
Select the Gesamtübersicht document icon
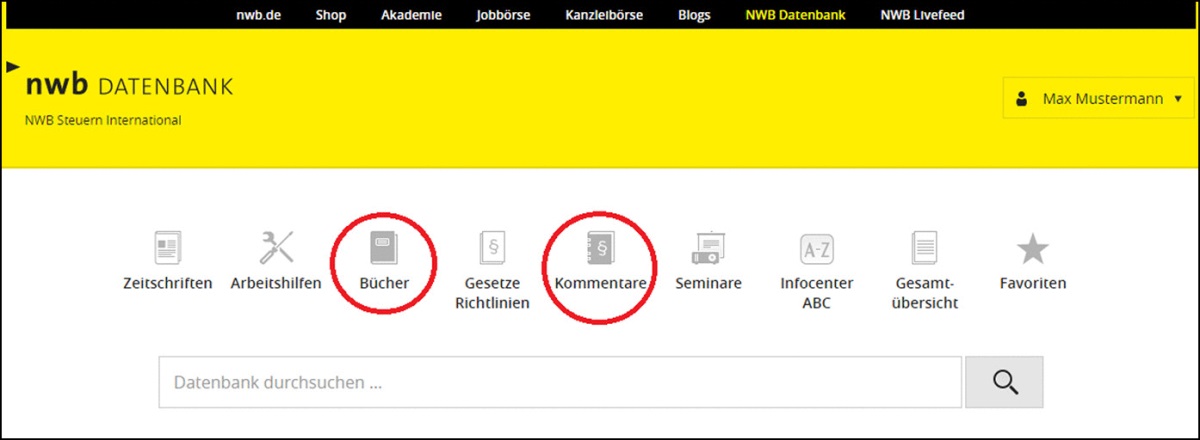(x=924, y=248)
